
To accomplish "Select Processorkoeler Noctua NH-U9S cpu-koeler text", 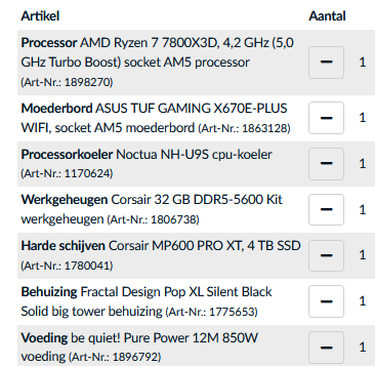I will click(146, 155).
